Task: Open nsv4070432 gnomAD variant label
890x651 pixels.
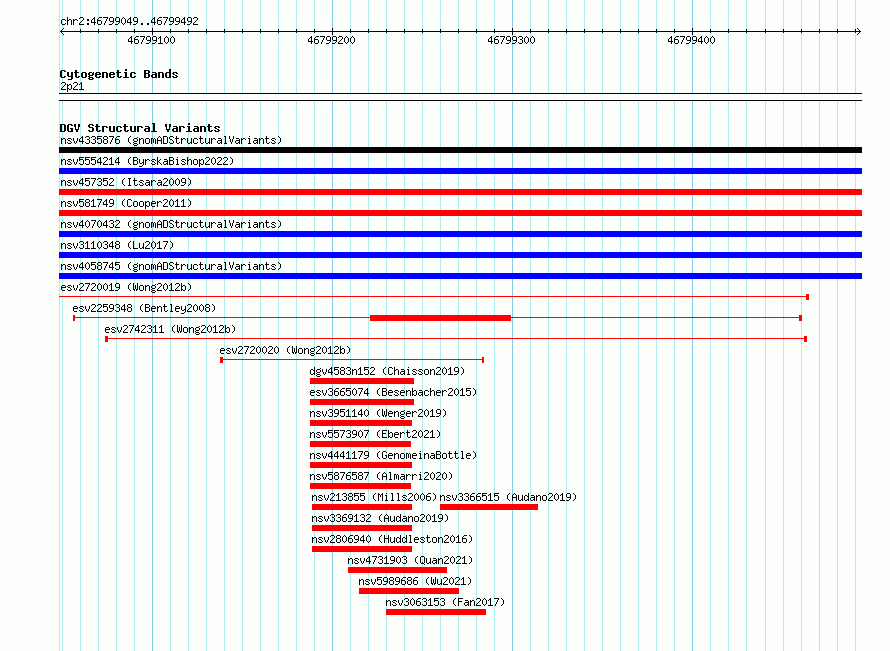Action: pos(171,224)
